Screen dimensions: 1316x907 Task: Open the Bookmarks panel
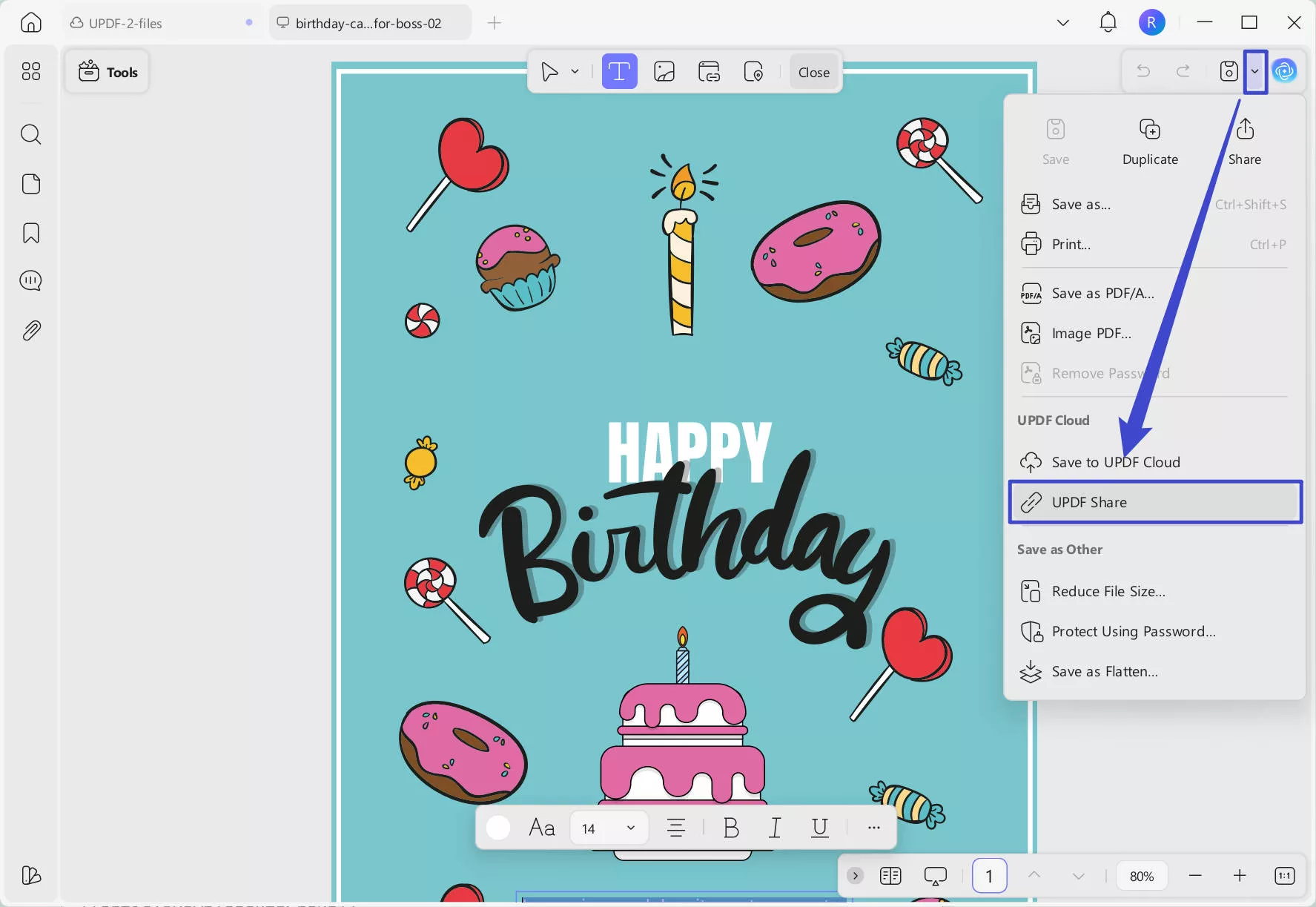click(31, 233)
